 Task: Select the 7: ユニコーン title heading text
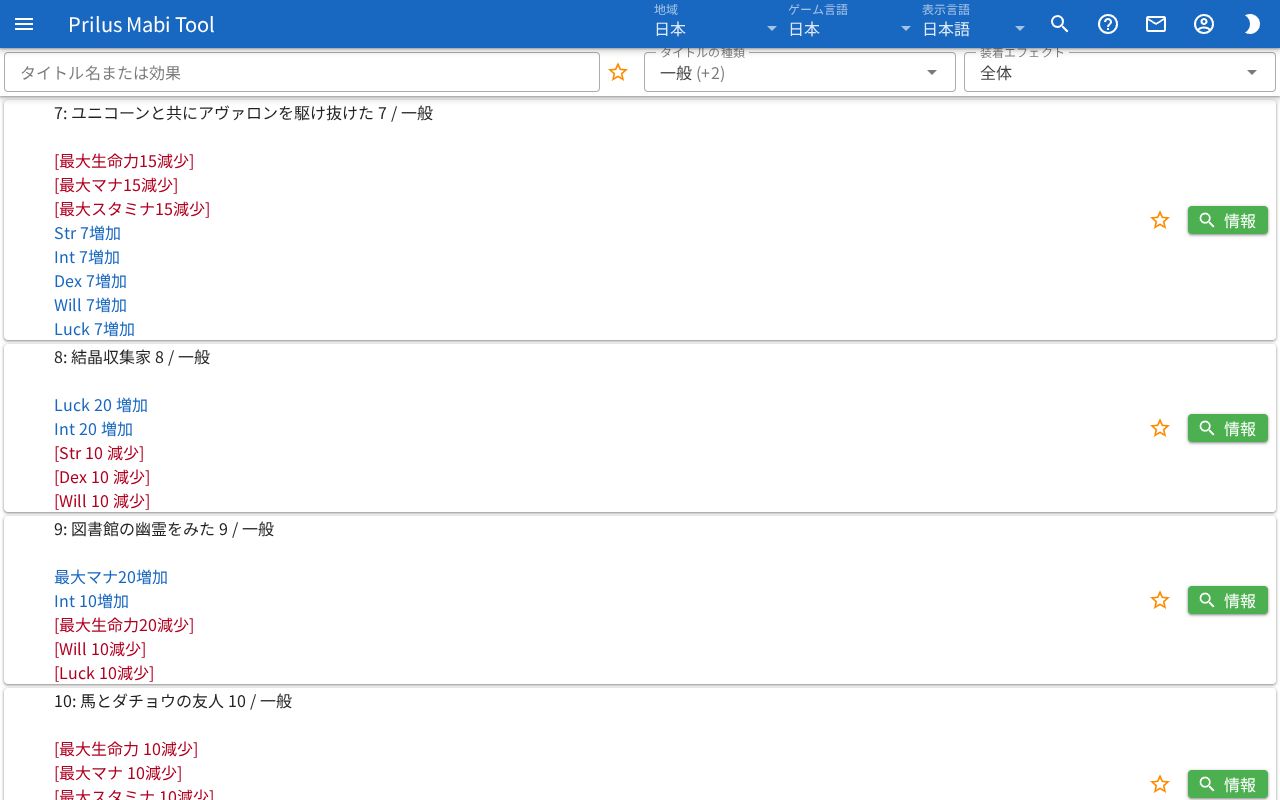243,113
